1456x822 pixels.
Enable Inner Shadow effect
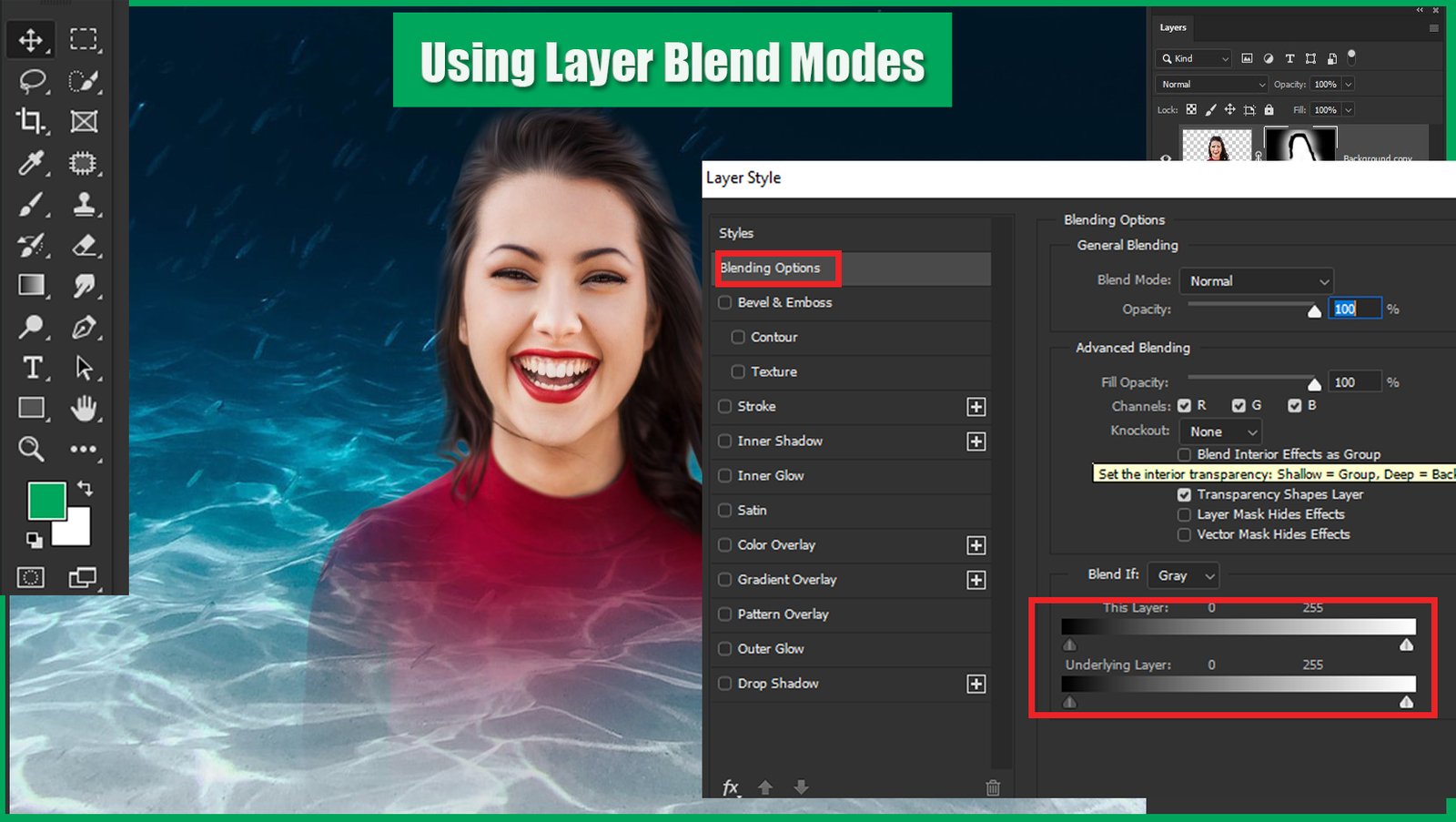click(725, 441)
